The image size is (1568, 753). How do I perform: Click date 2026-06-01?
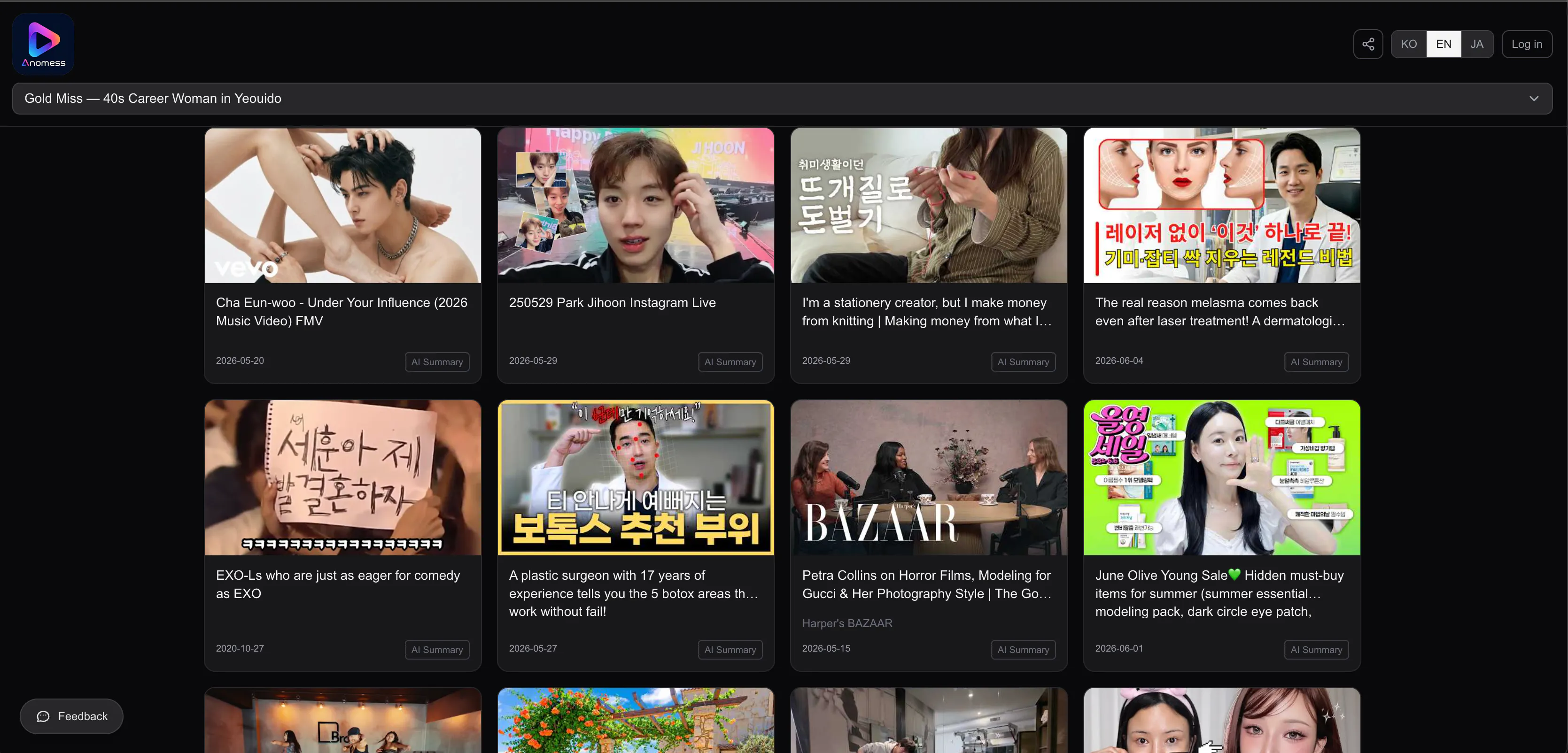coord(1119,648)
